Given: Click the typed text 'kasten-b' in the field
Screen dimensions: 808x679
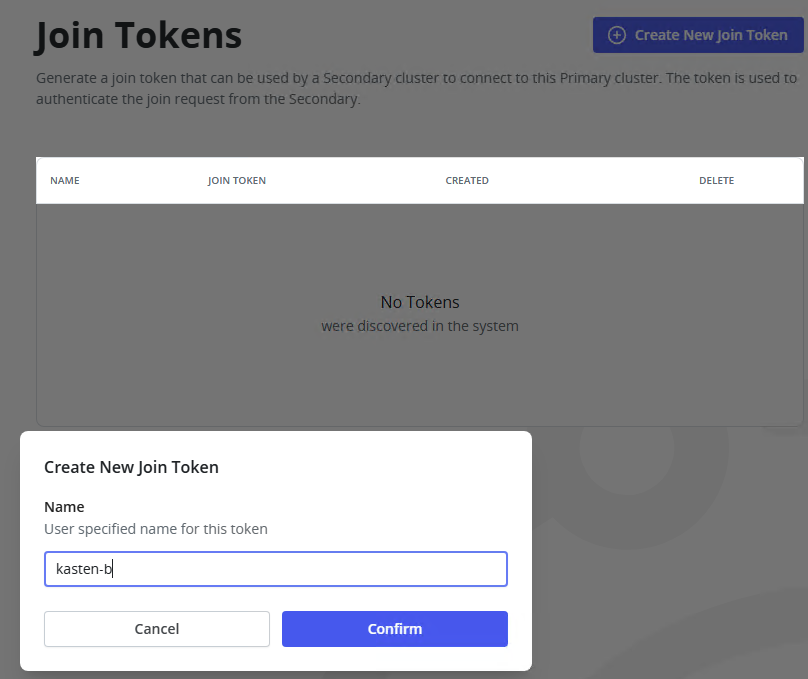Looking at the screenshot, I should coord(84,570).
